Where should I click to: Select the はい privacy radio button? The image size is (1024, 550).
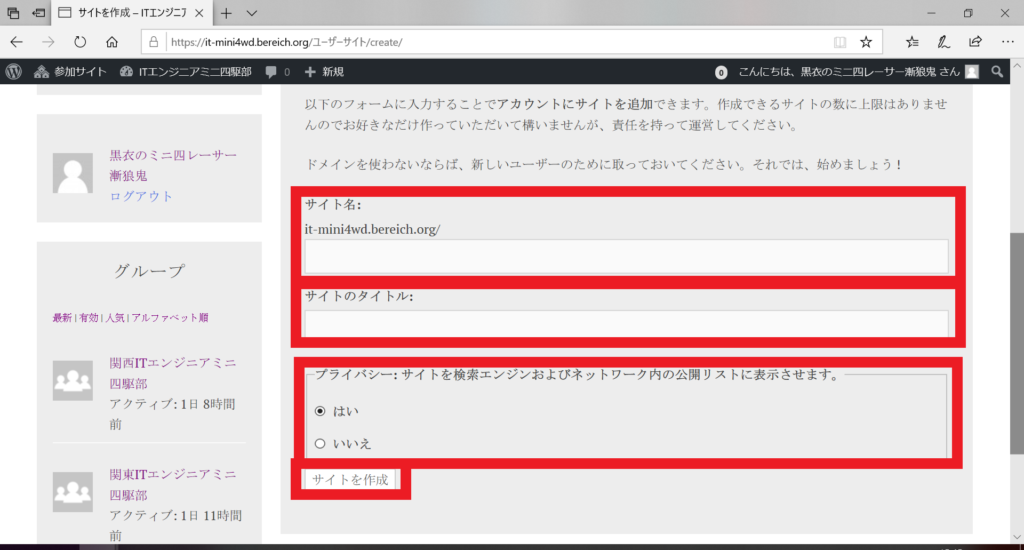click(320, 410)
